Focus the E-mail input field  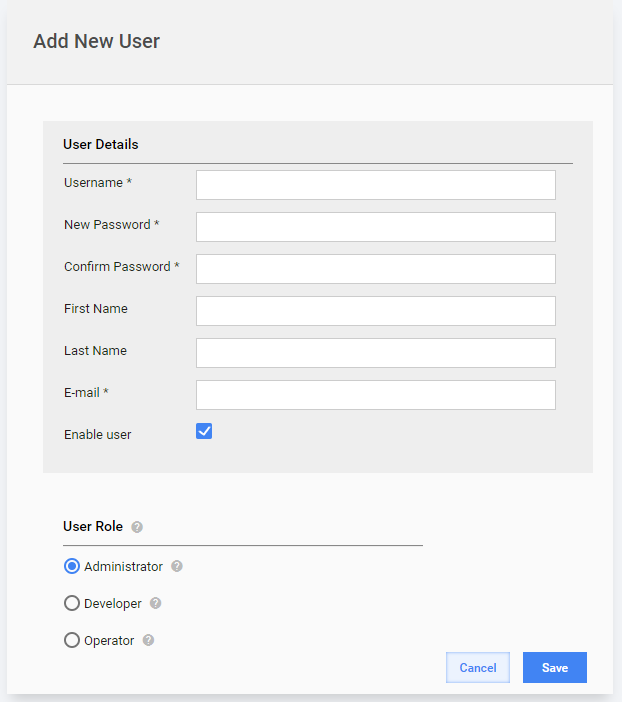click(x=376, y=395)
